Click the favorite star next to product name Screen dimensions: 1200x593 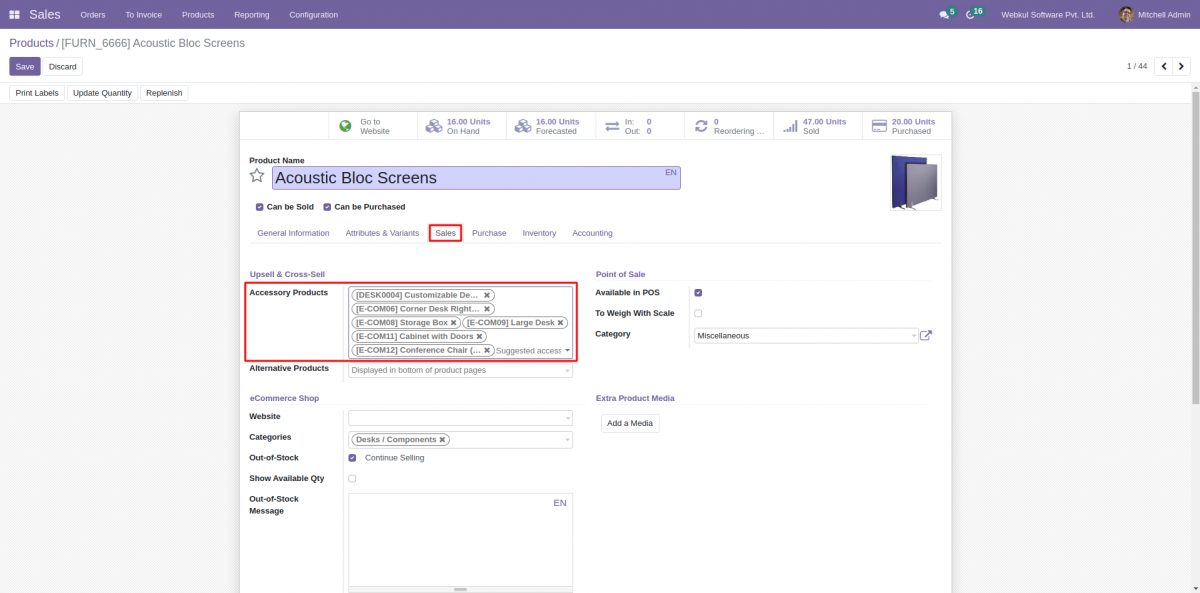(257, 175)
